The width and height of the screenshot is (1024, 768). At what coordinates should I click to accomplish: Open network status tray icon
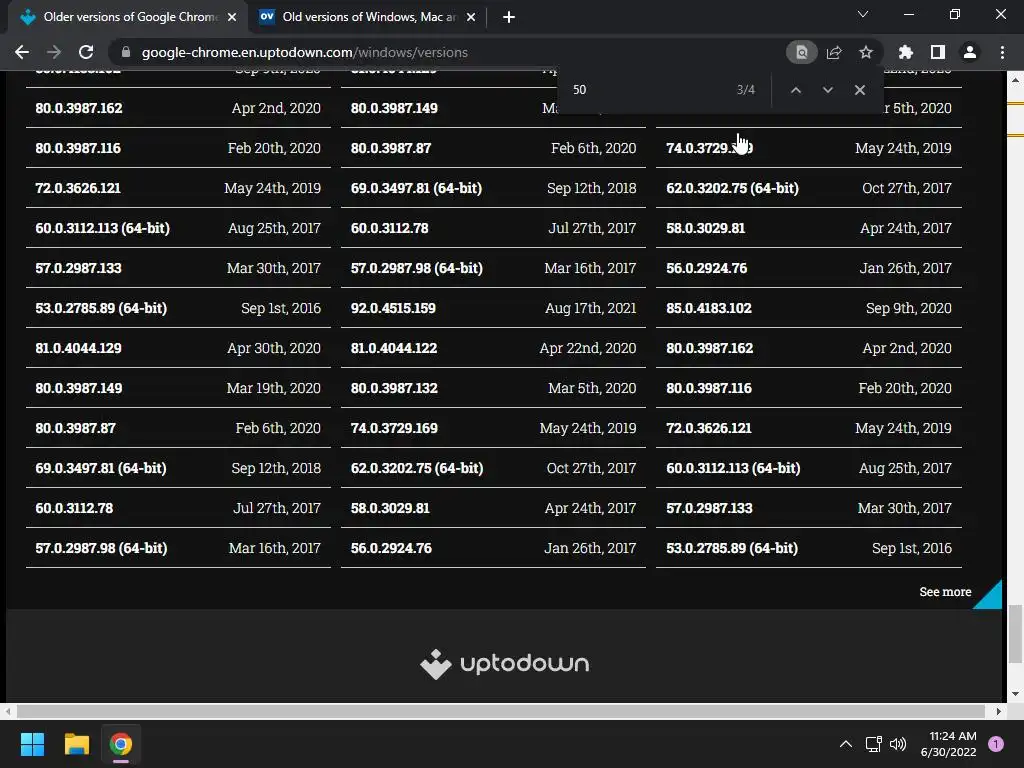click(x=873, y=744)
